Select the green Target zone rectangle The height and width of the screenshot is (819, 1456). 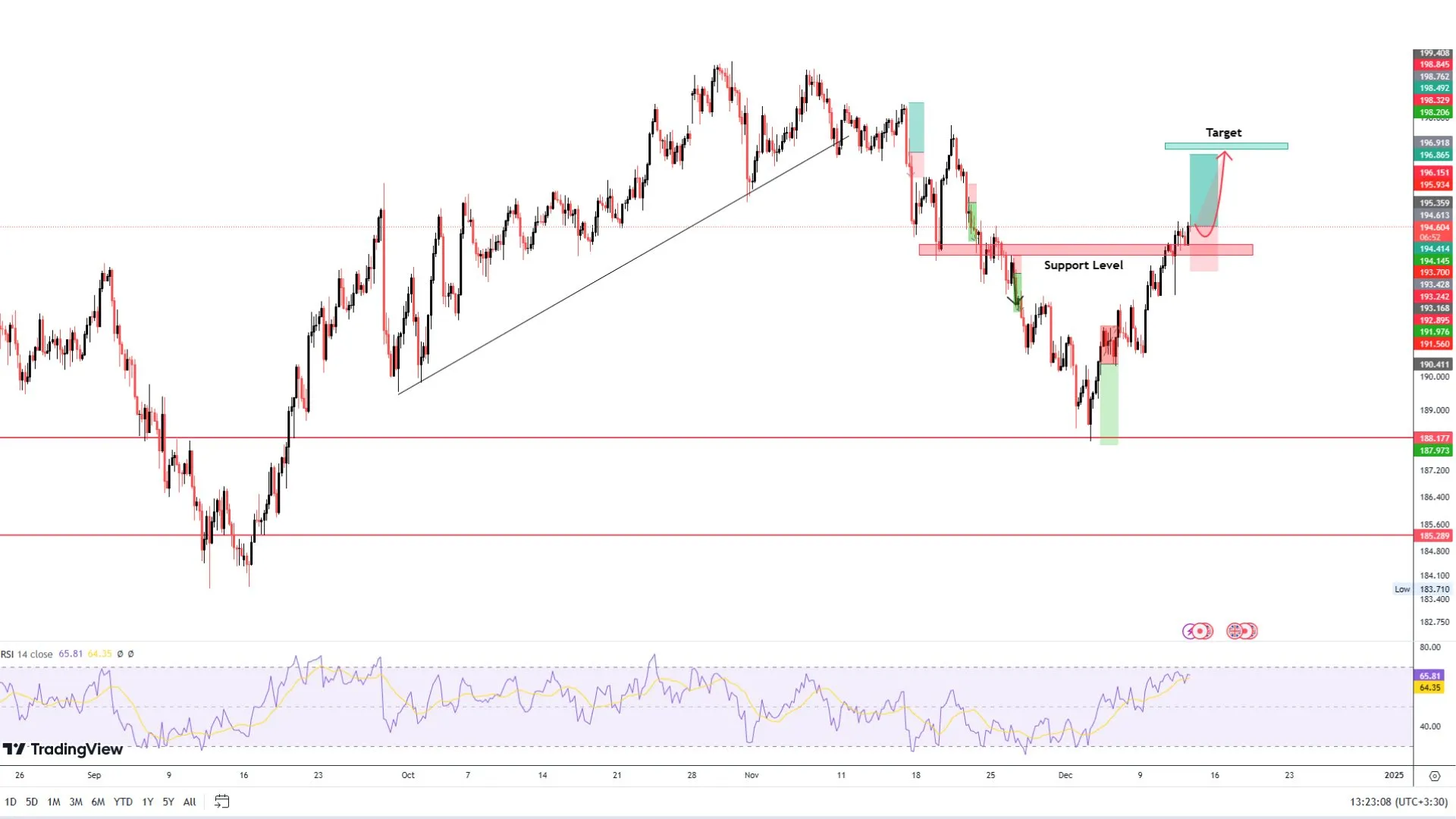pos(1226,146)
